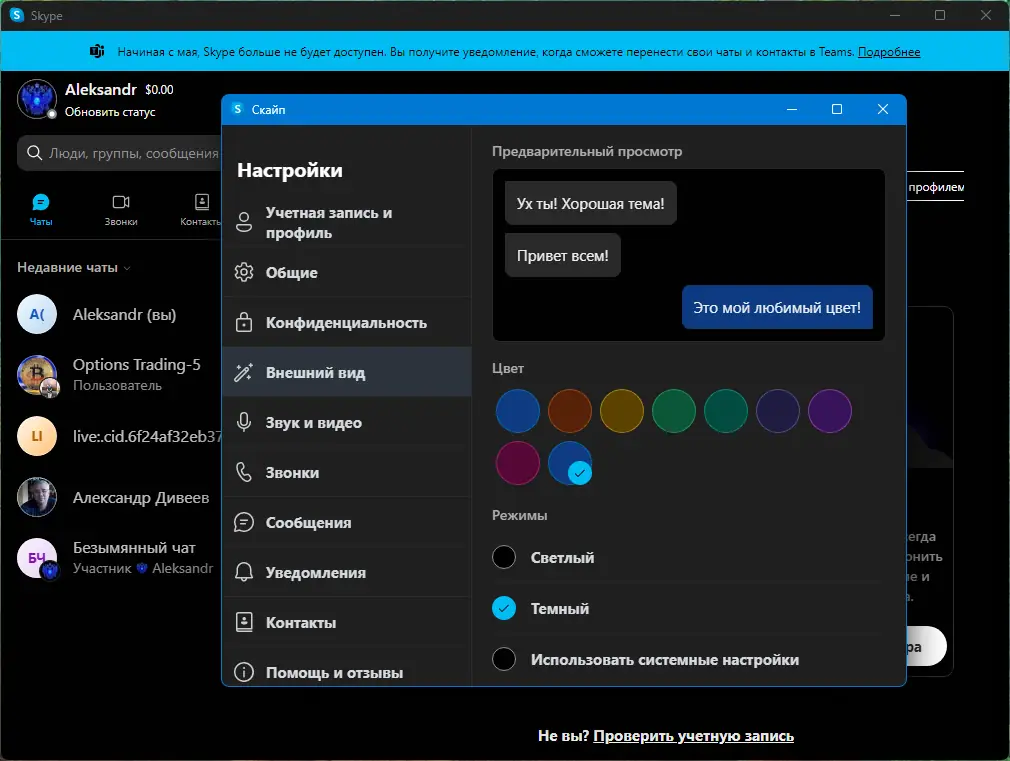Open the Общие settings section

pyautogui.click(x=347, y=273)
